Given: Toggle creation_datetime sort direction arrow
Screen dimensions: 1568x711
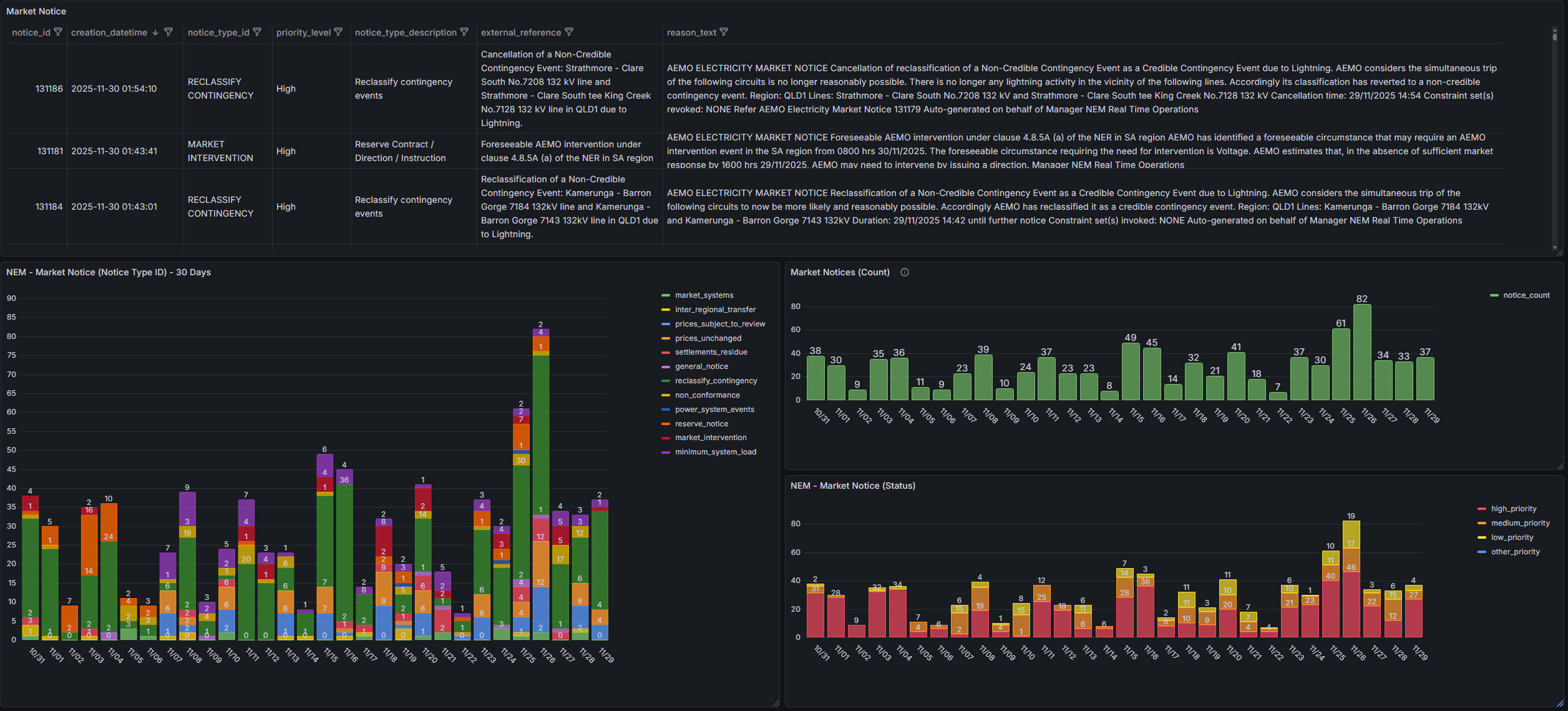Looking at the screenshot, I should pyautogui.click(x=155, y=32).
